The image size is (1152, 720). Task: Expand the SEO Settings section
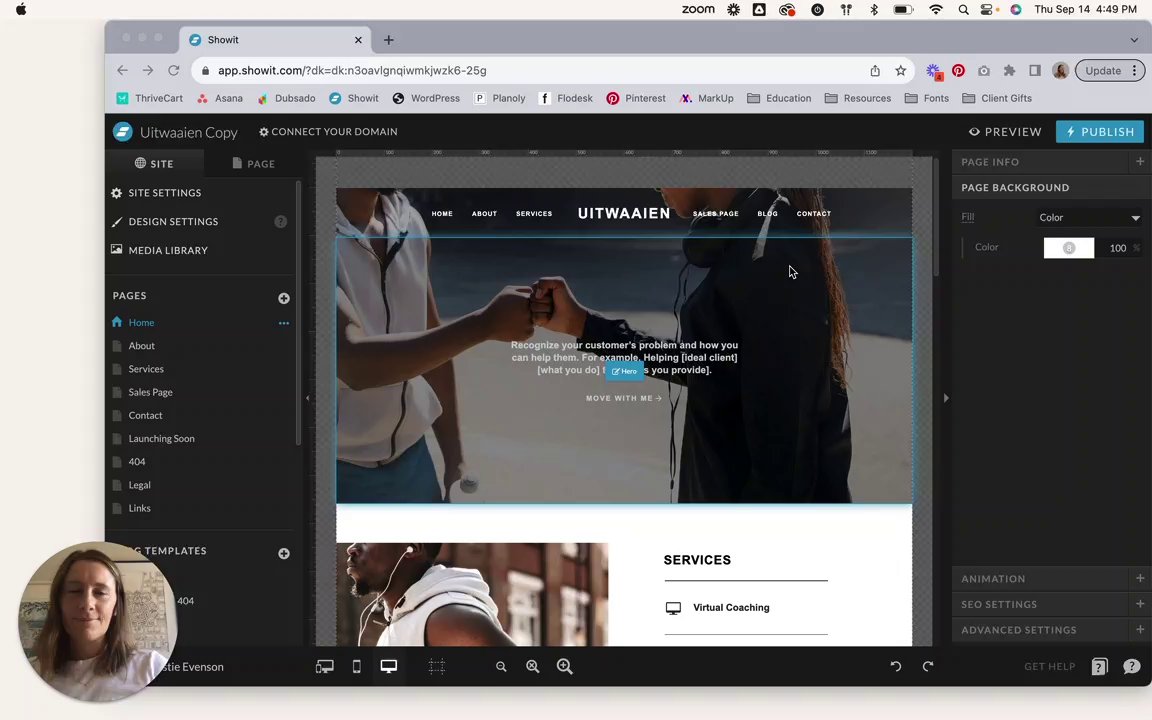pyautogui.click(x=1140, y=604)
